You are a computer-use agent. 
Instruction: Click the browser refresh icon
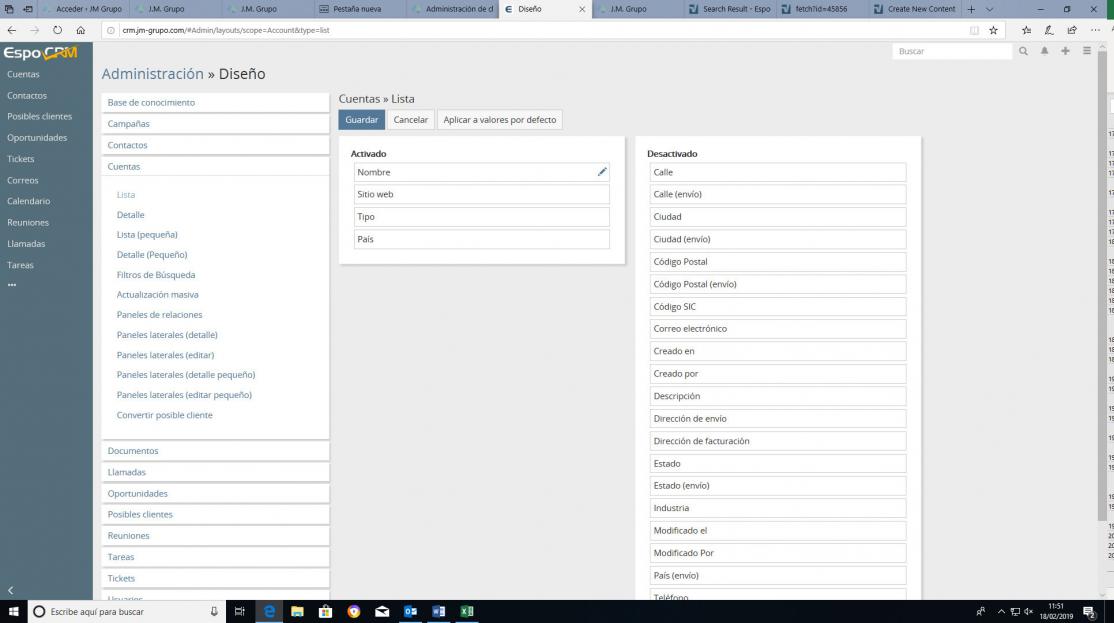(x=57, y=30)
